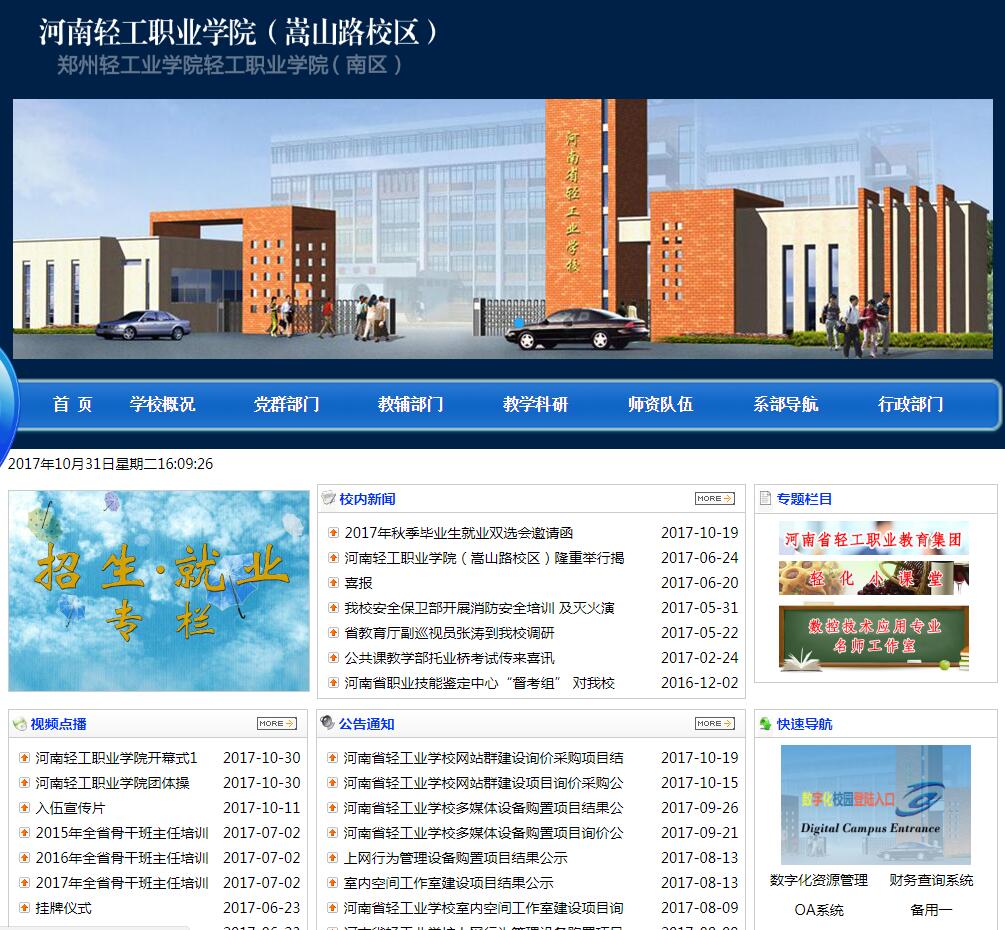Image resolution: width=1005 pixels, height=930 pixels.
Task: Open video 2017年全省骨干班主任培训
Action: pyautogui.click(x=122, y=883)
